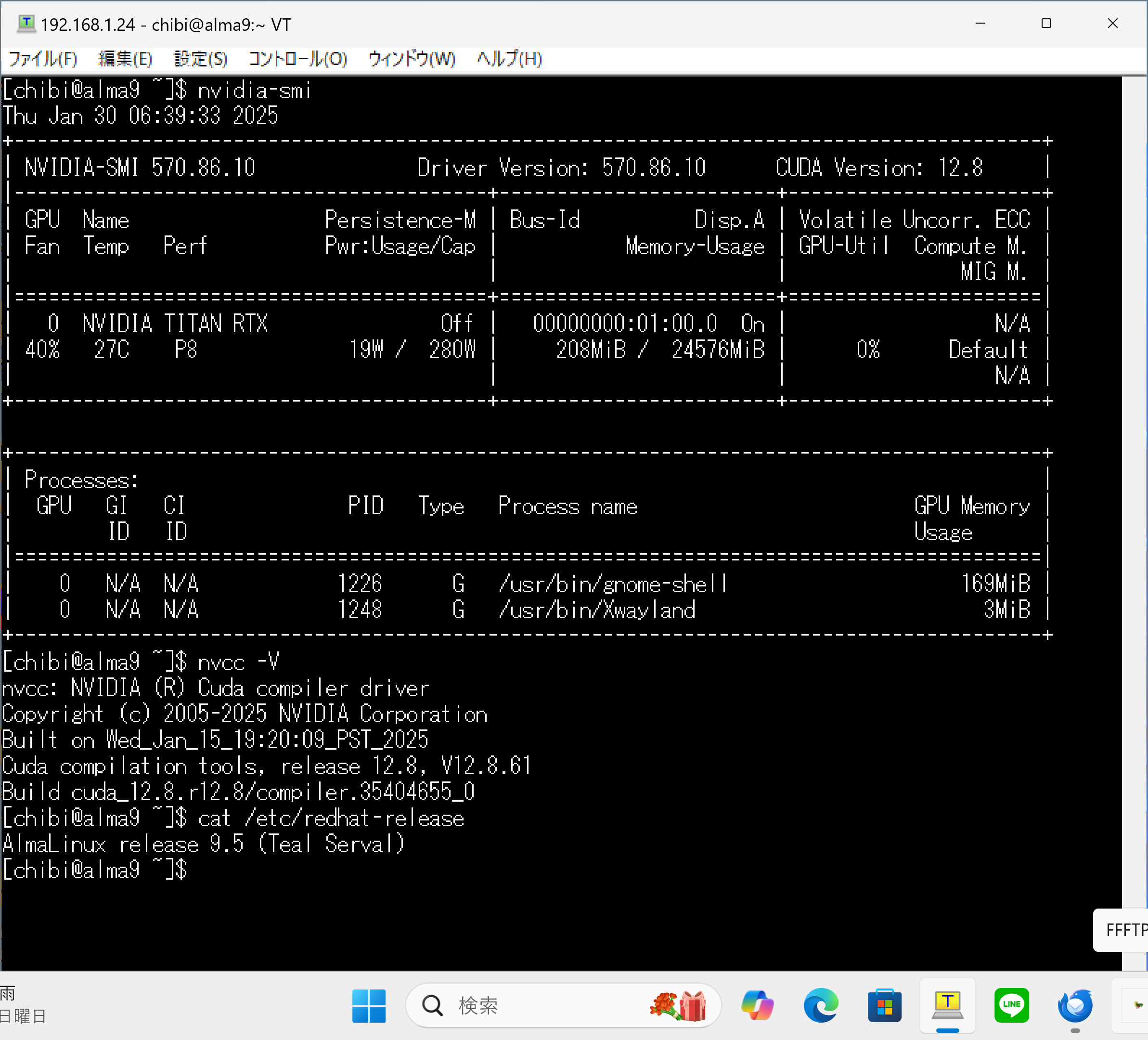This screenshot has width=1148, height=1040.
Task: Switch to Tera Term taskbar icon
Action: point(948,1005)
